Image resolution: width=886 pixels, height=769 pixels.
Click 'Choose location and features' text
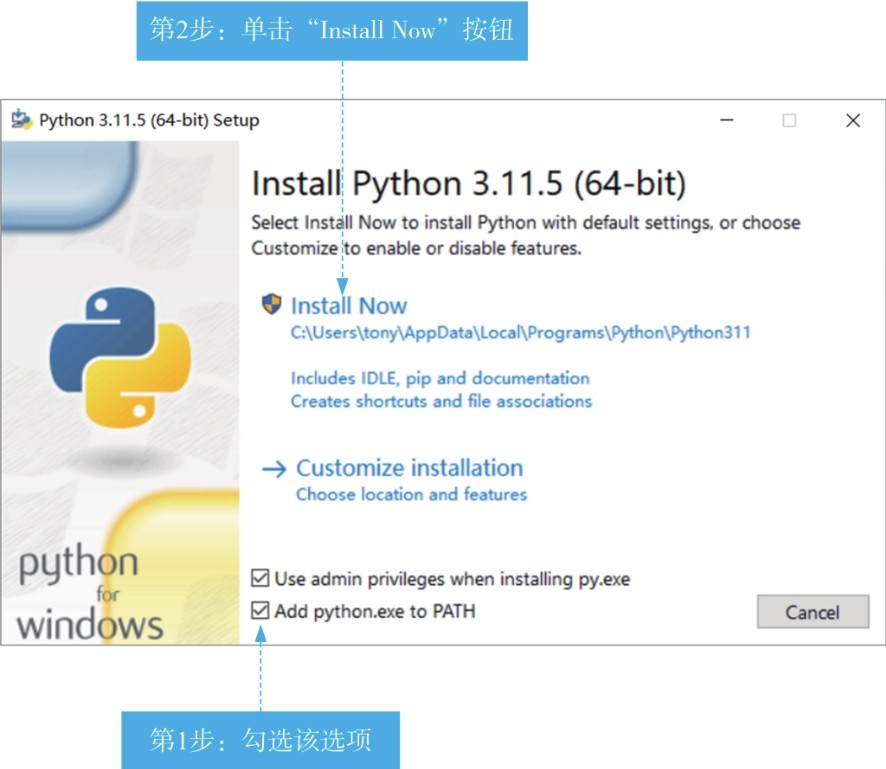411,494
